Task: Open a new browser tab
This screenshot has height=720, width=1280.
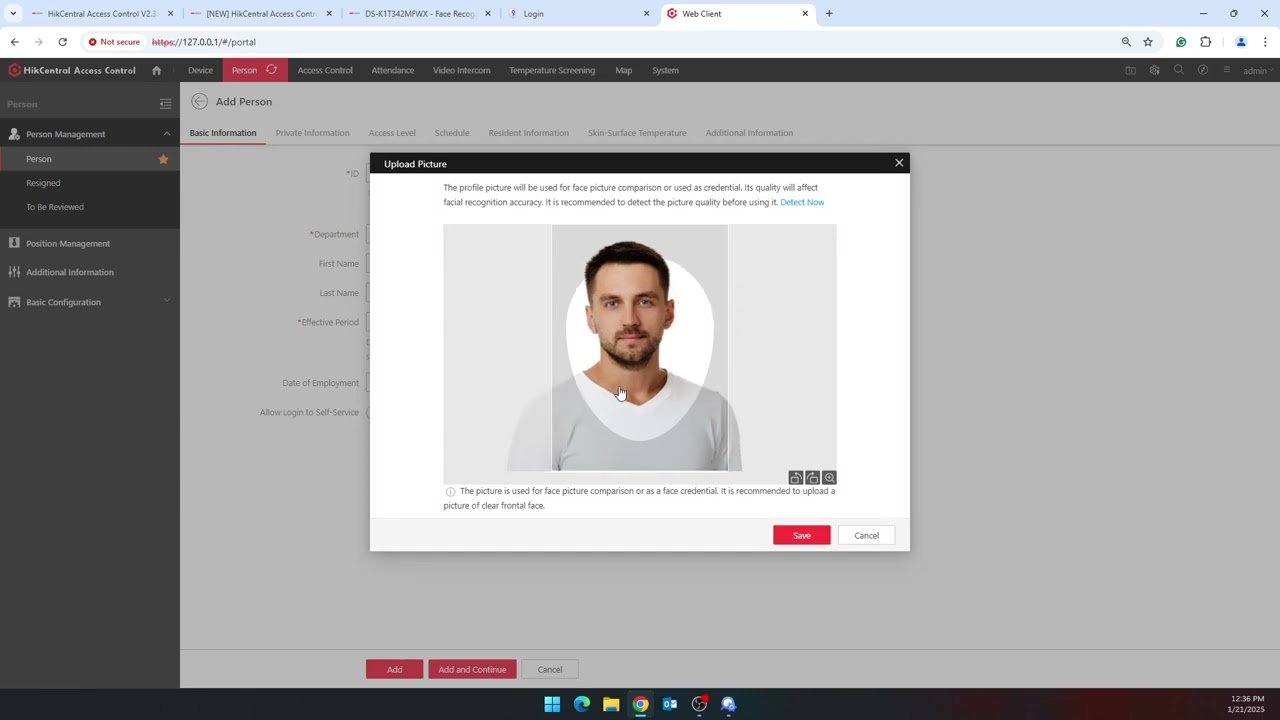Action: 829,14
